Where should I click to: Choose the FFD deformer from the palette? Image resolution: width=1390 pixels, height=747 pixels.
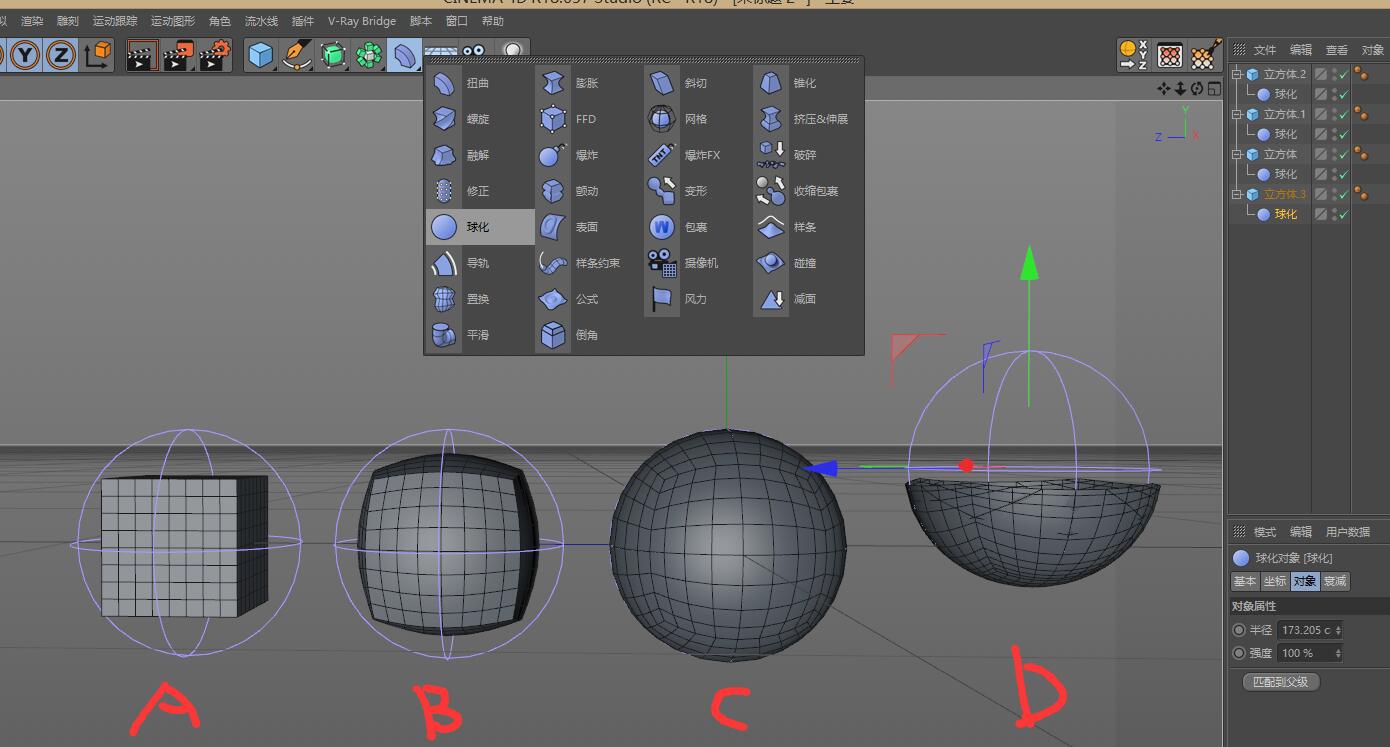point(553,120)
